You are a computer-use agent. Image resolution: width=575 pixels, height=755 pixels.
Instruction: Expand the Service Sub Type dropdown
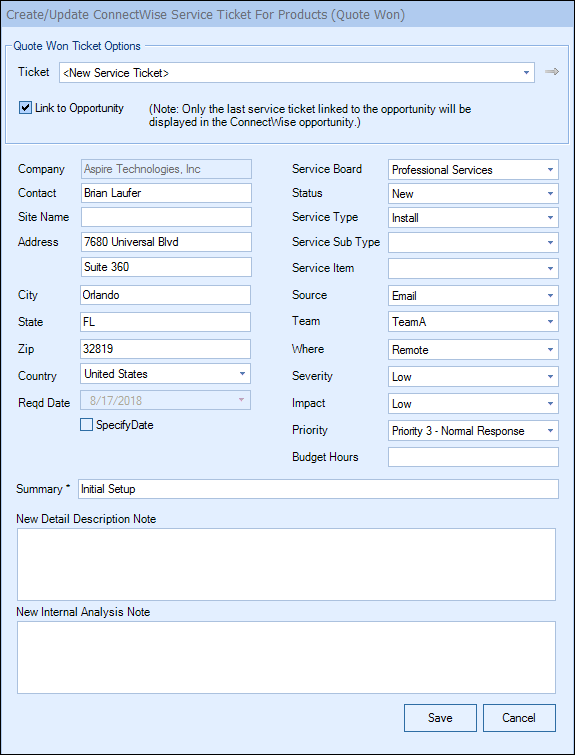click(x=473, y=243)
